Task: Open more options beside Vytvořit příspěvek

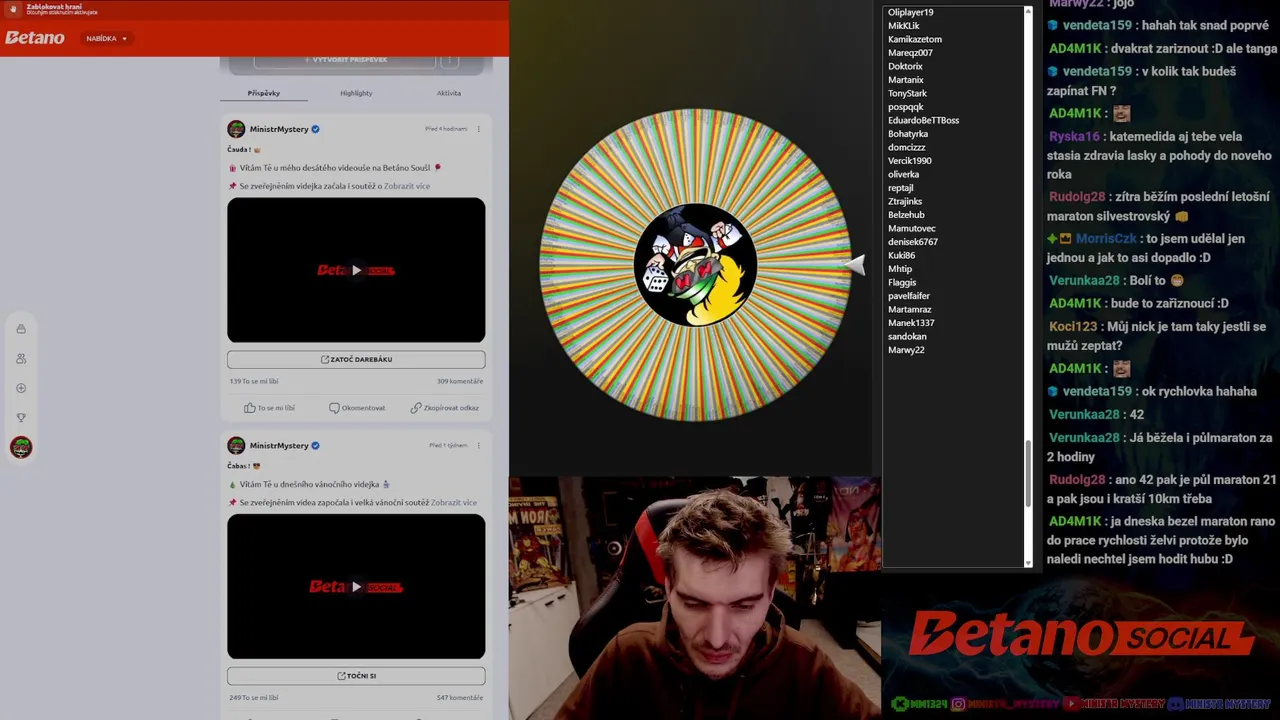Action: [450, 60]
